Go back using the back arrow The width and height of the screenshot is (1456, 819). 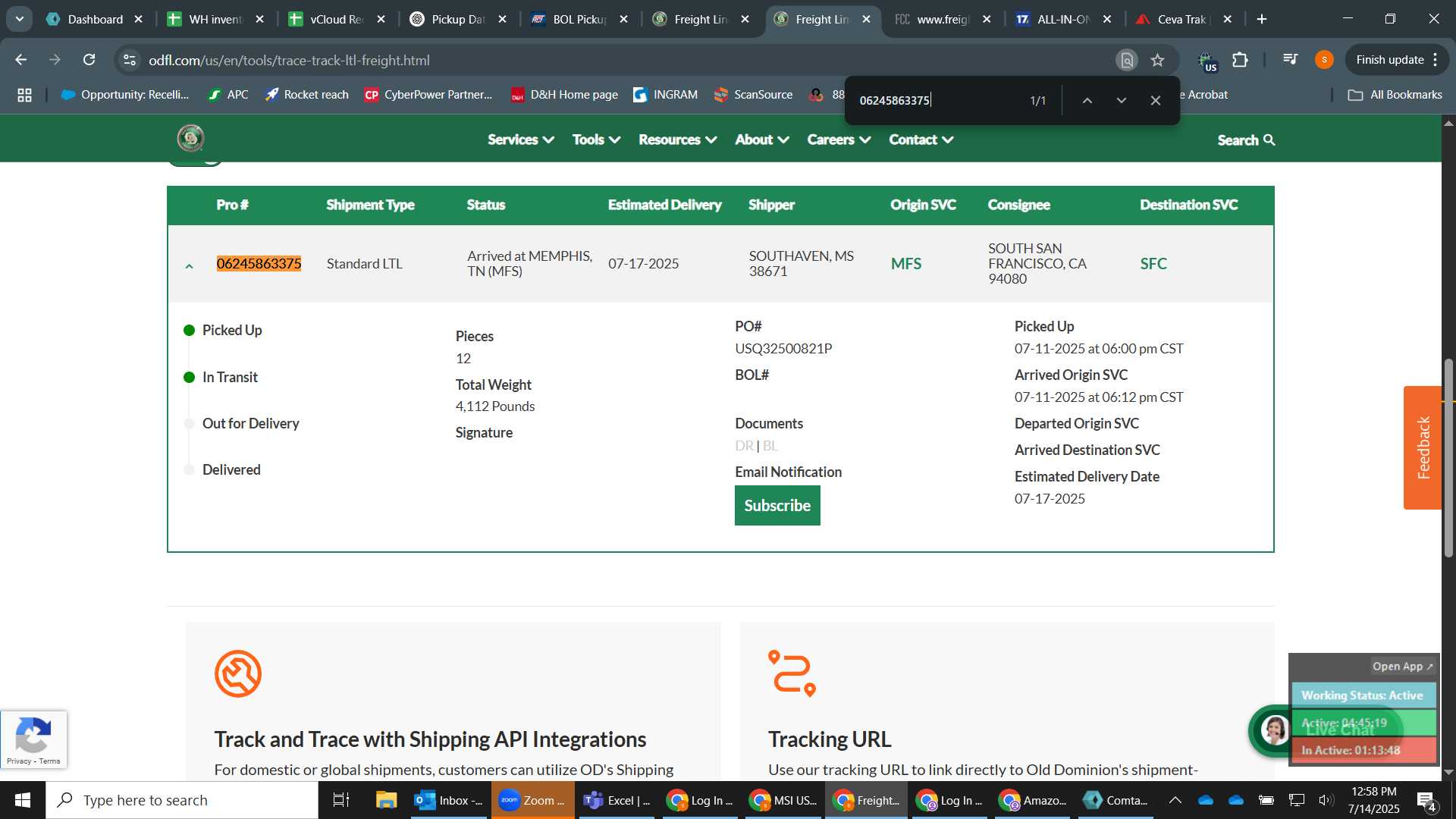coord(21,60)
